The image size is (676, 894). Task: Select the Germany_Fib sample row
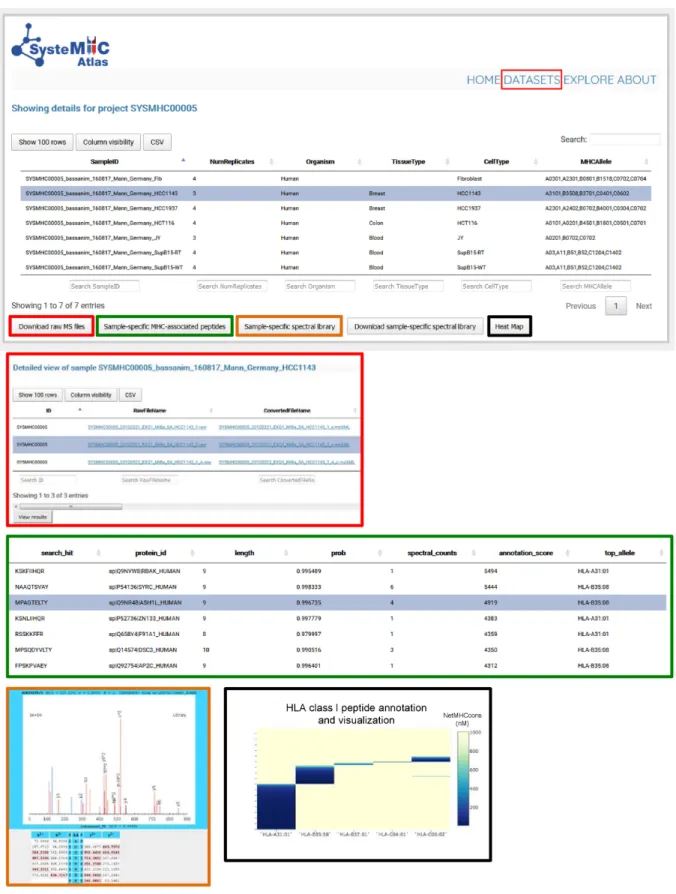click(336, 179)
